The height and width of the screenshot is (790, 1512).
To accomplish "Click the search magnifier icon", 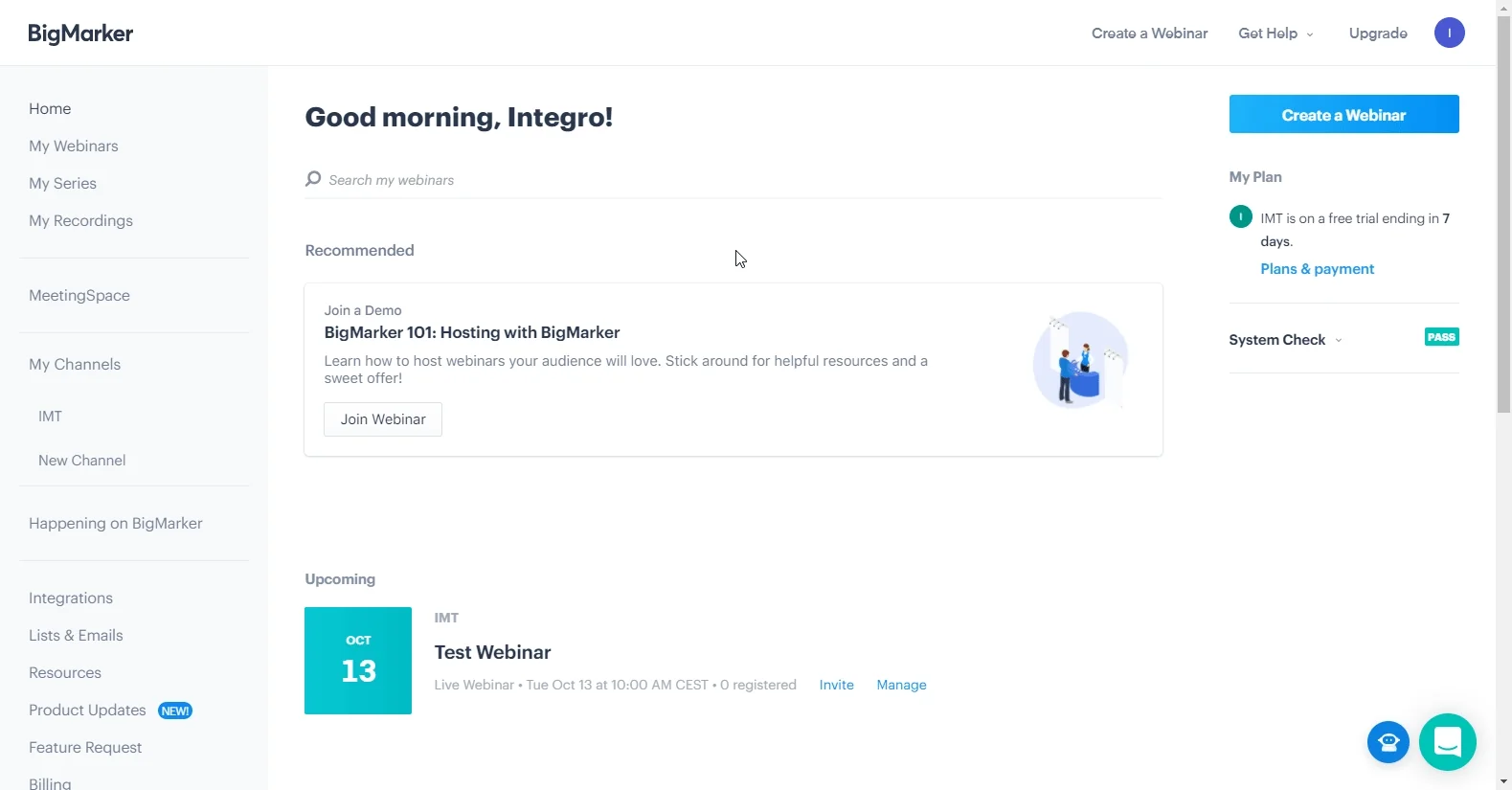I will (313, 179).
